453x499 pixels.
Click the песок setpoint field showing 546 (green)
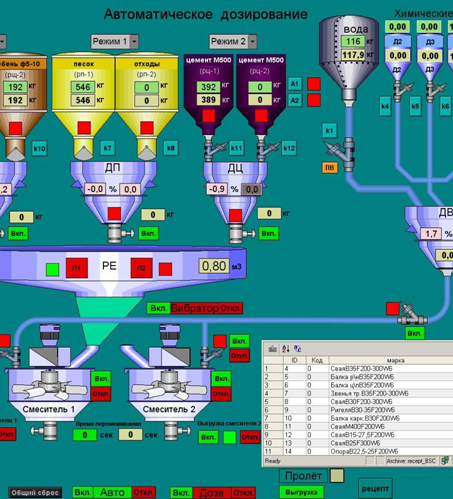[x=83, y=87]
